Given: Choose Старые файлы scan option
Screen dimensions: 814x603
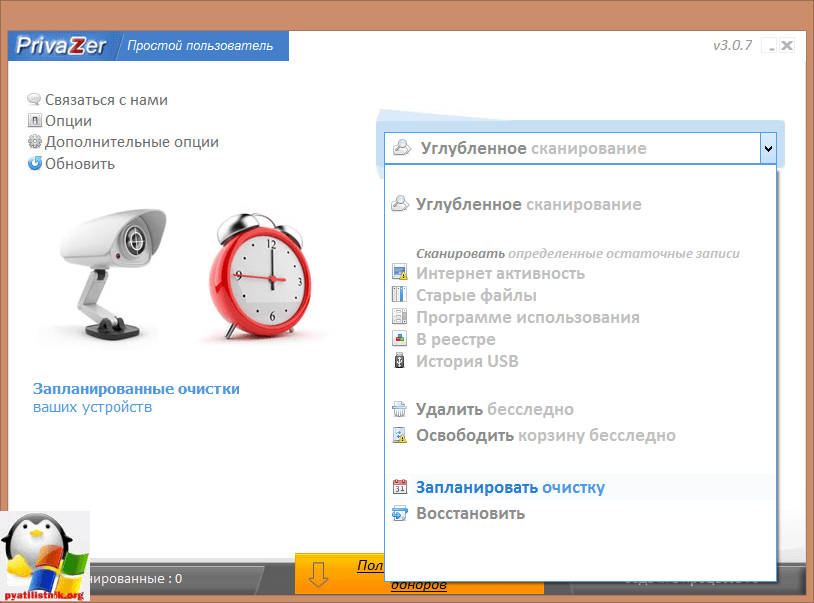Looking at the screenshot, I should tap(476, 295).
